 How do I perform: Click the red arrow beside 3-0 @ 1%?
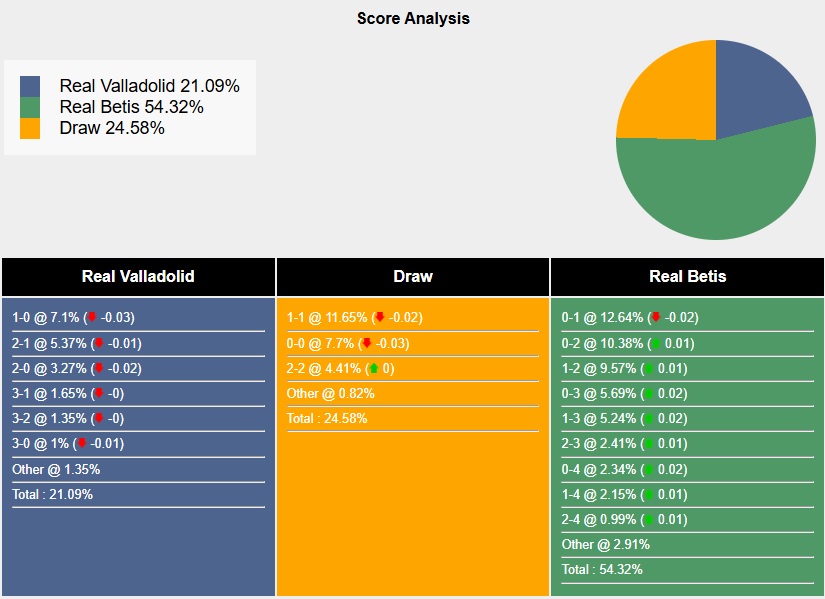82,443
